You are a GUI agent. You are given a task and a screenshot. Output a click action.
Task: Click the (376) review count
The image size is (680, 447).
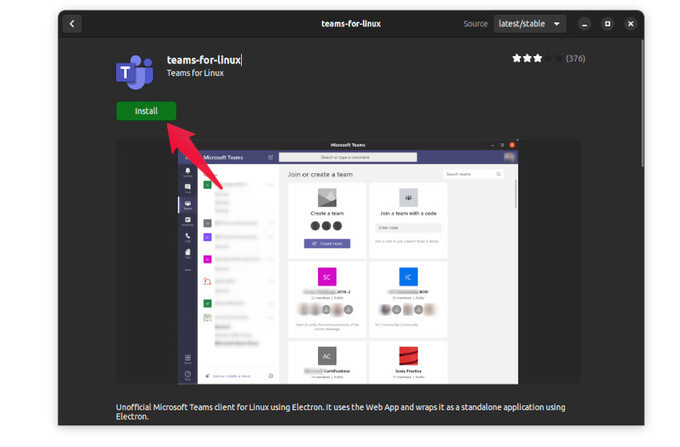point(575,59)
